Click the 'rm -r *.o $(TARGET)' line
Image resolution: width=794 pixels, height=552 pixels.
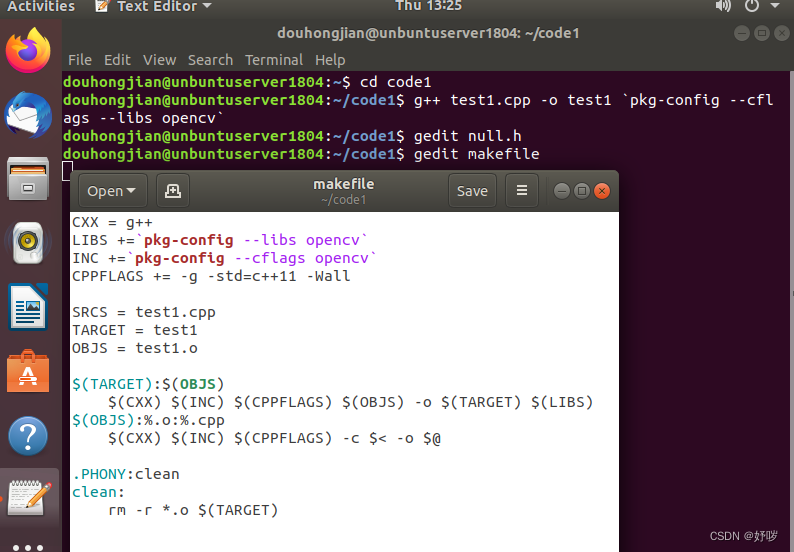pyautogui.click(x=193, y=510)
